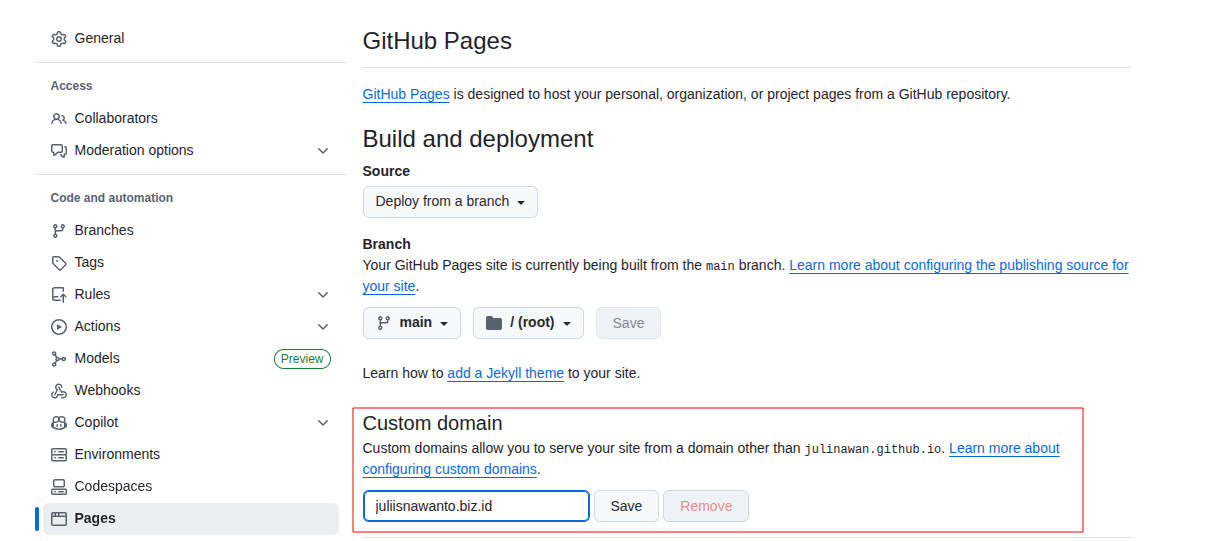Open Learn more about configuring custom domains link
Viewport: 1208px width, 541px height.
point(1004,448)
